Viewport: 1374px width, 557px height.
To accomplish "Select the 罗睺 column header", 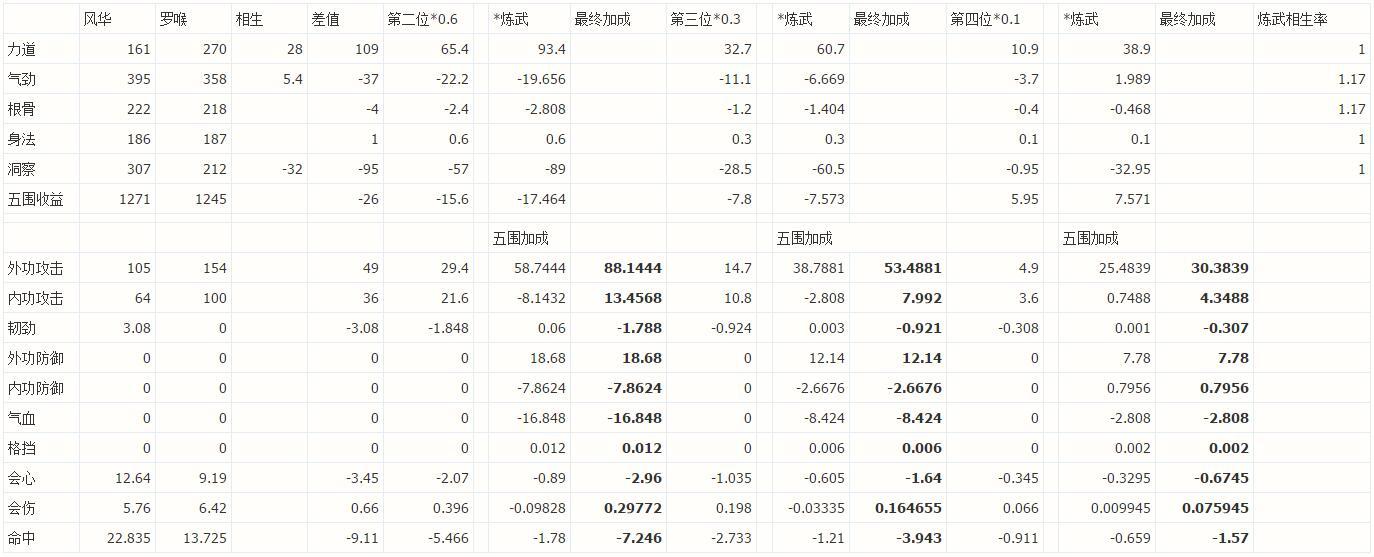I will (174, 19).
